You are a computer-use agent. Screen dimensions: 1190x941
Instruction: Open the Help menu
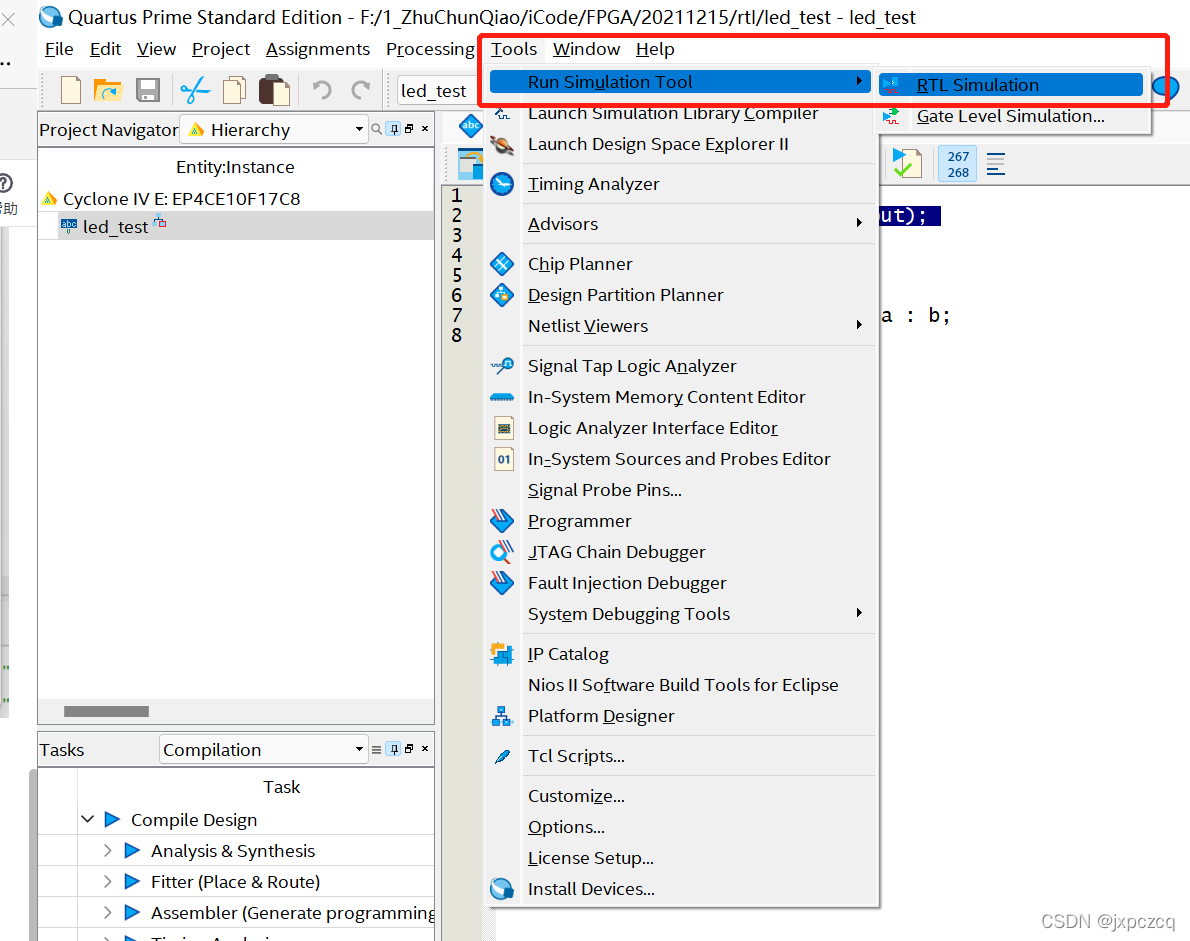coord(655,49)
